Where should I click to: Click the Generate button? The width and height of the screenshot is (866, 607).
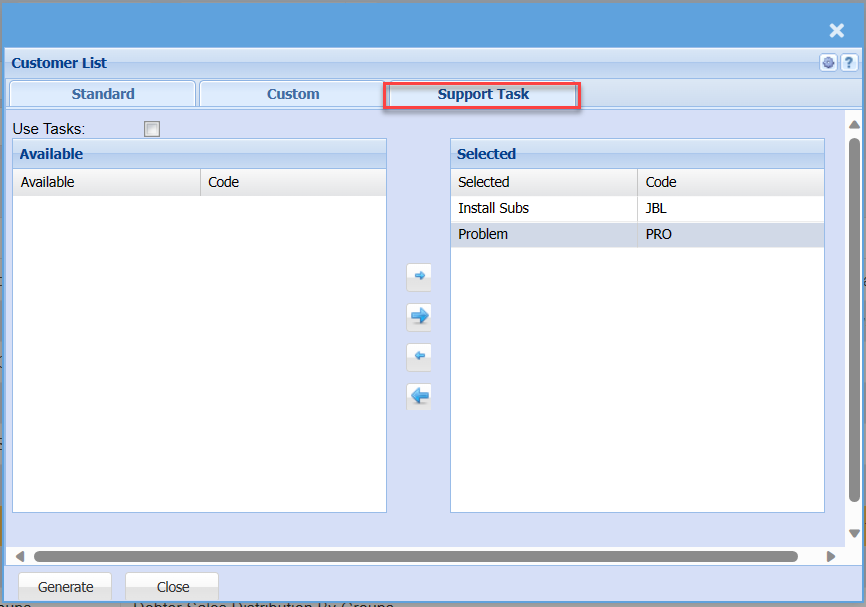65,587
